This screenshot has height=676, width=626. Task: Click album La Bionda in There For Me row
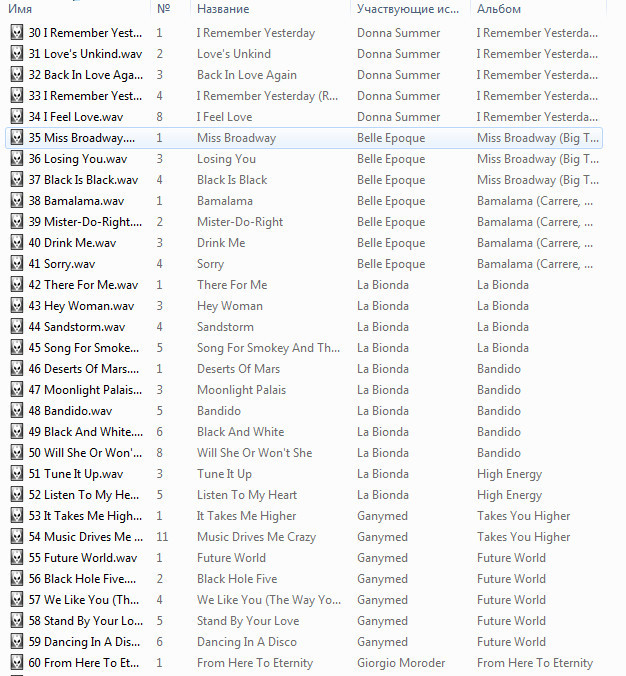point(503,285)
